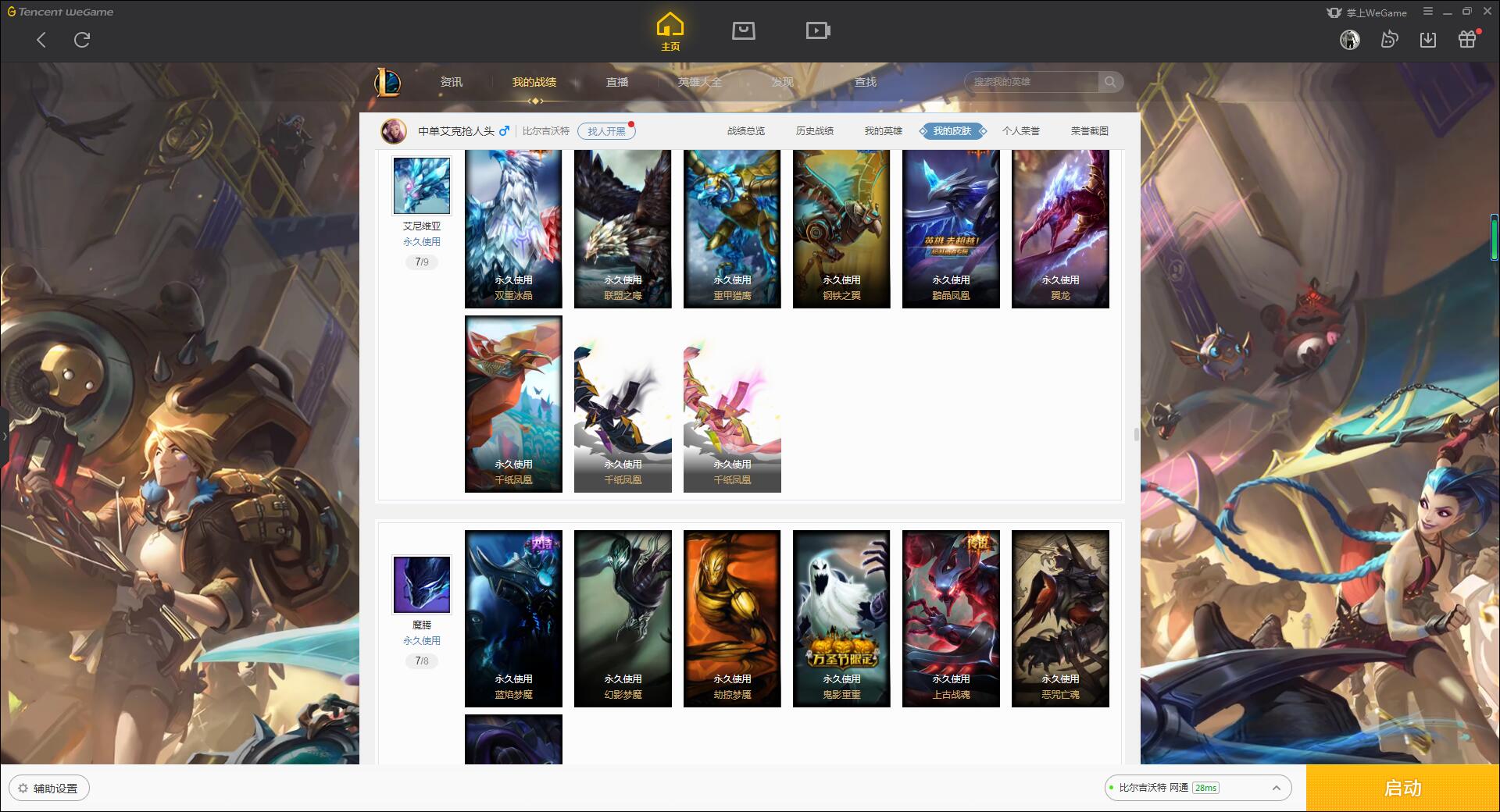
Task: Click the 比尔吉沃特 server name near profile
Action: (x=546, y=131)
